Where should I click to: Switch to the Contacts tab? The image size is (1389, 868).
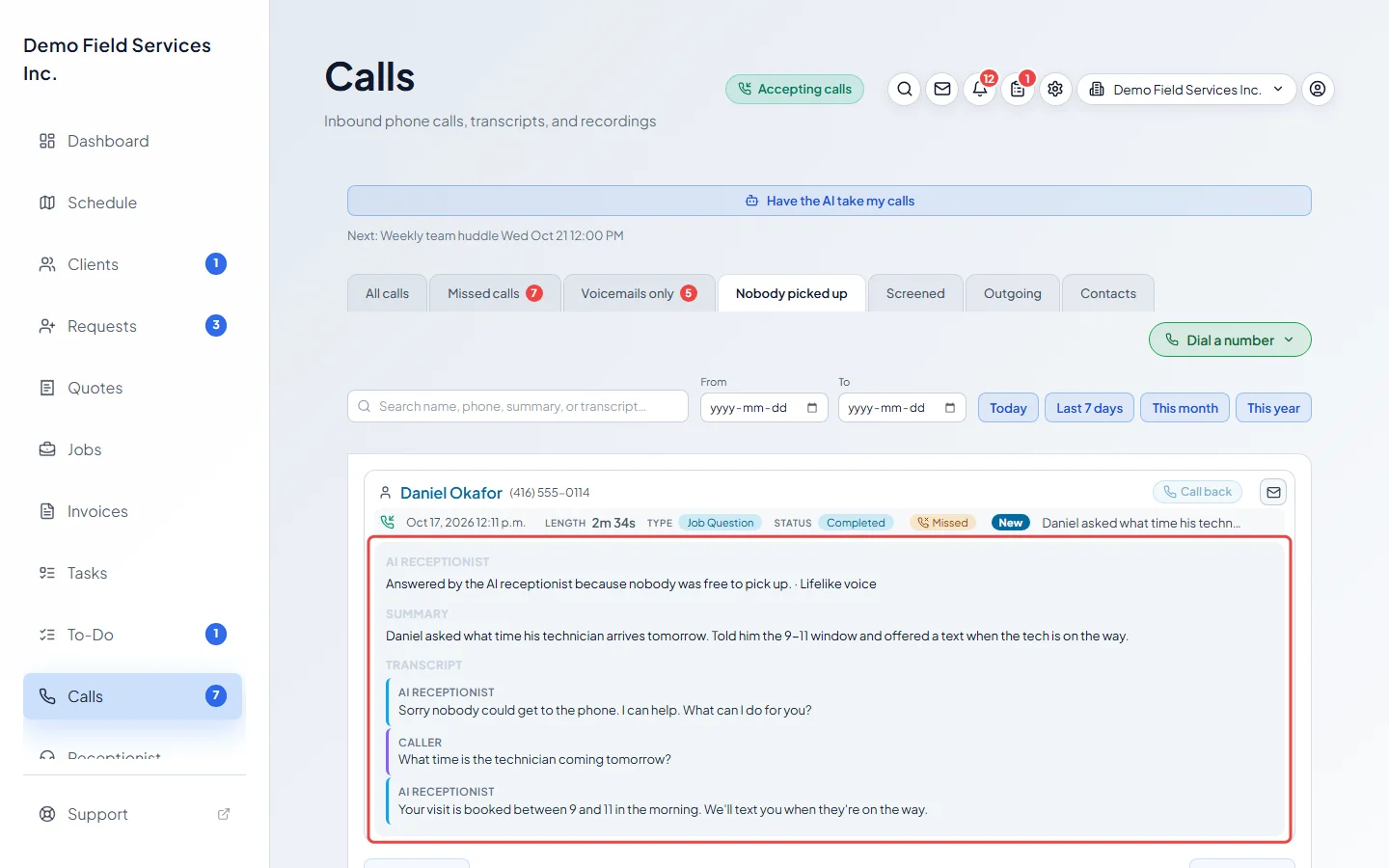pos(1108,293)
